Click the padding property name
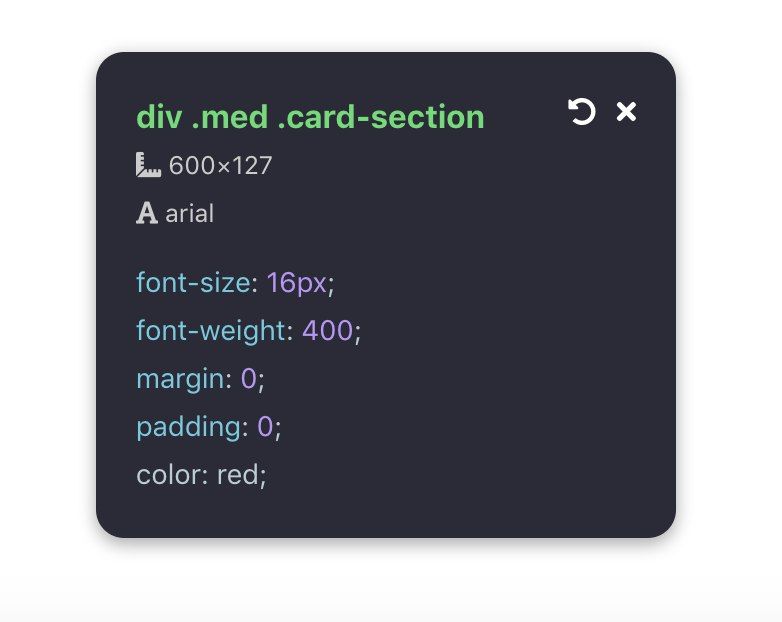 pos(188,427)
